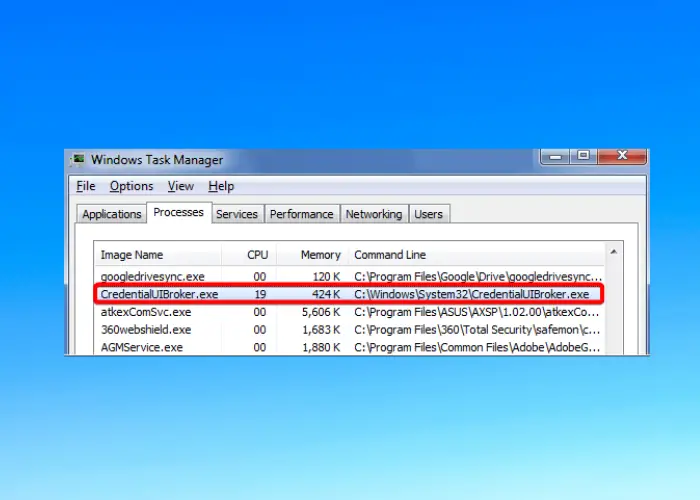Screen dimensions: 700x500
Task: Click the scrollbar up arrow
Action: (614, 252)
